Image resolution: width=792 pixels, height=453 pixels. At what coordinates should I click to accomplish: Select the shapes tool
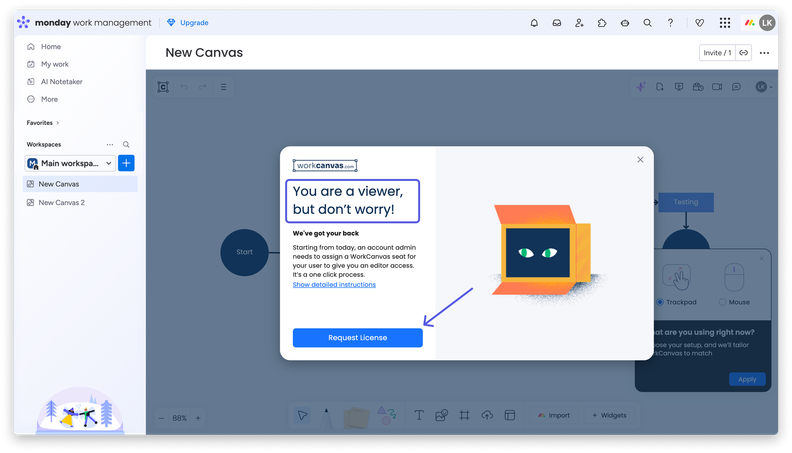tap(386, 415)
